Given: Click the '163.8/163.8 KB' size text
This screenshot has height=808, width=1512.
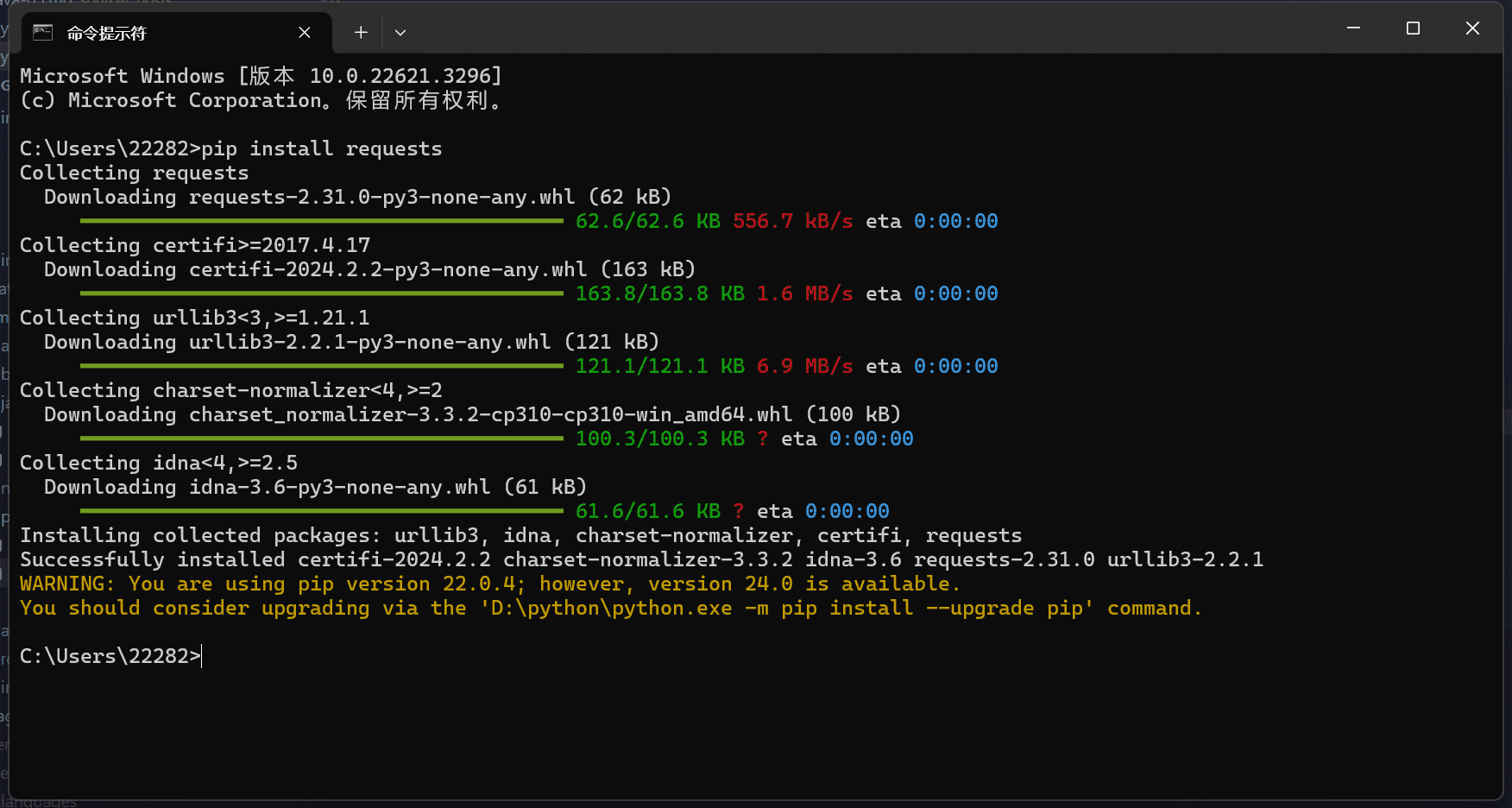Looking at the screenshot, I should pyautogui.click(x=660, y=294).
